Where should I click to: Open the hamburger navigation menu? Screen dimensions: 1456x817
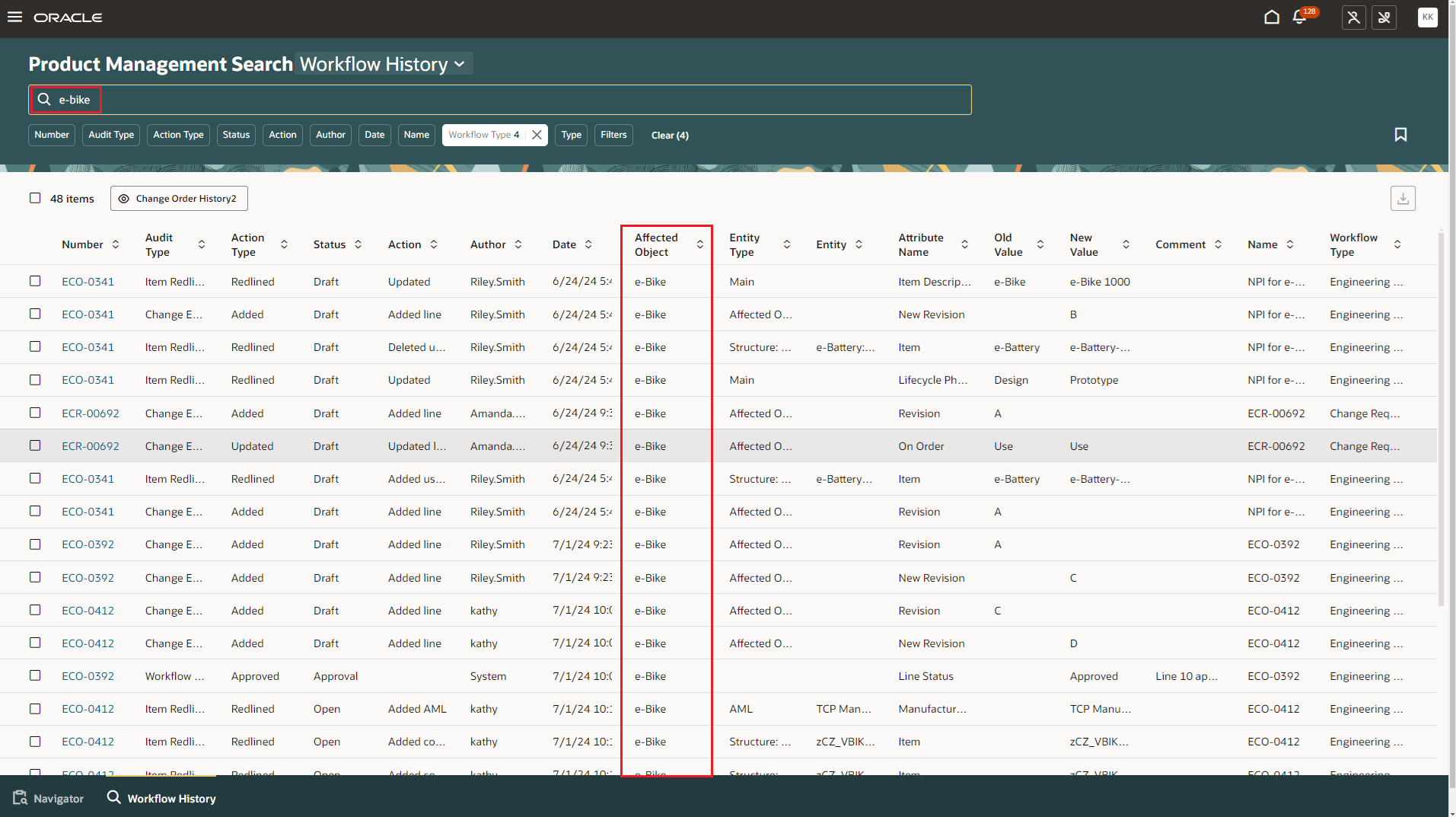14,17
